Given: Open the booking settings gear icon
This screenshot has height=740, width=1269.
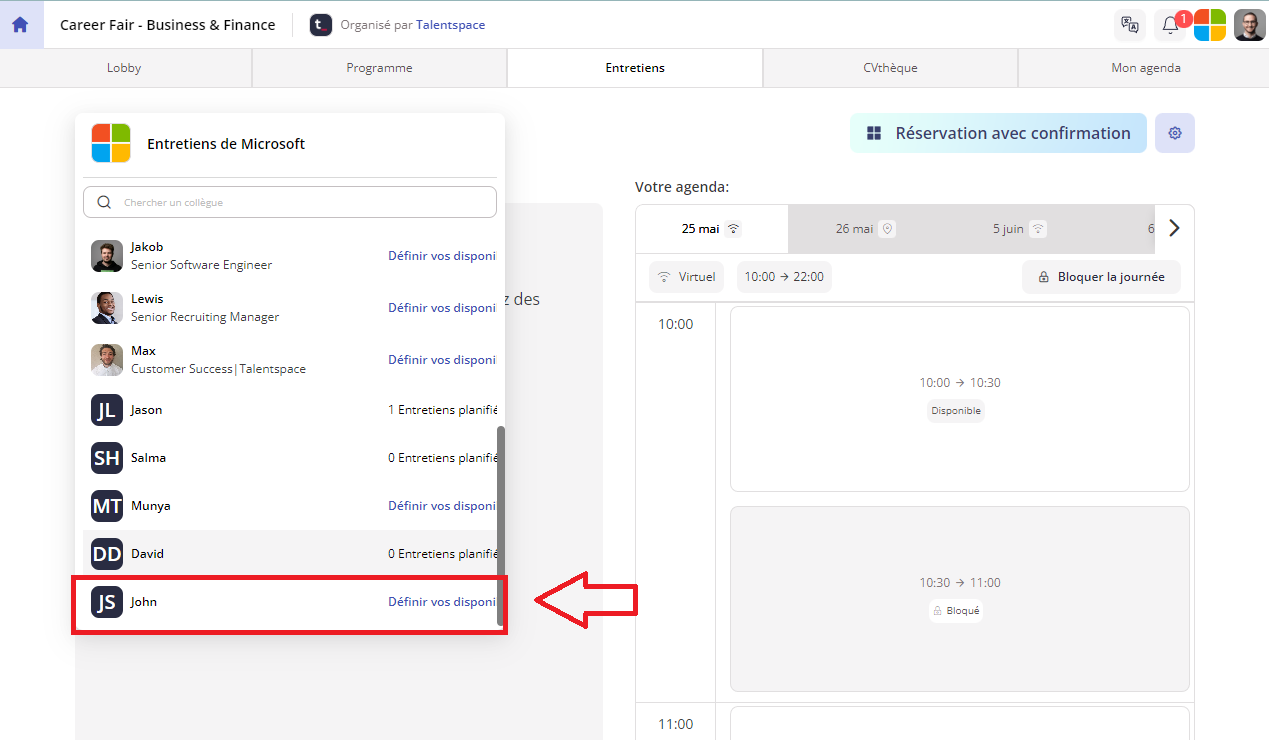Looking at the screenshot, I should click(x=1175, y=133).
